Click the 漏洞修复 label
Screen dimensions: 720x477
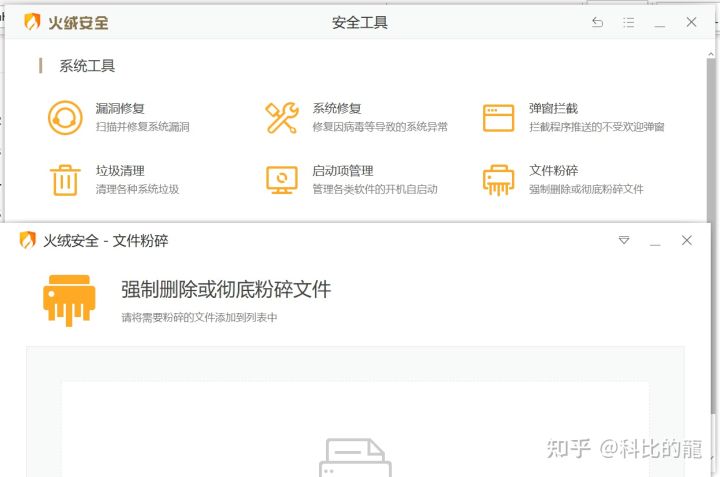120,109
